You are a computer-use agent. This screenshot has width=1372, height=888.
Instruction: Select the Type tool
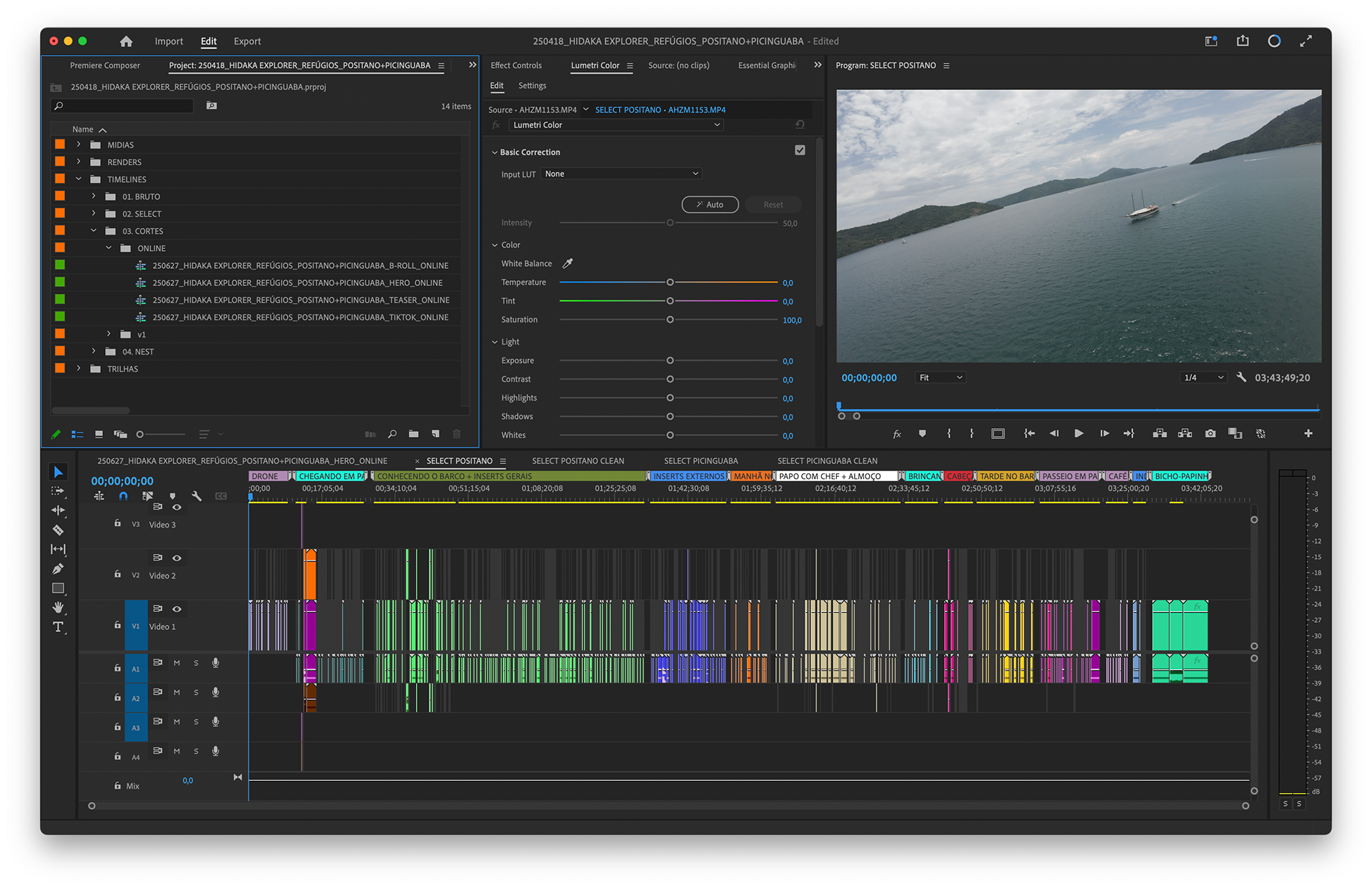pos(58,627)
